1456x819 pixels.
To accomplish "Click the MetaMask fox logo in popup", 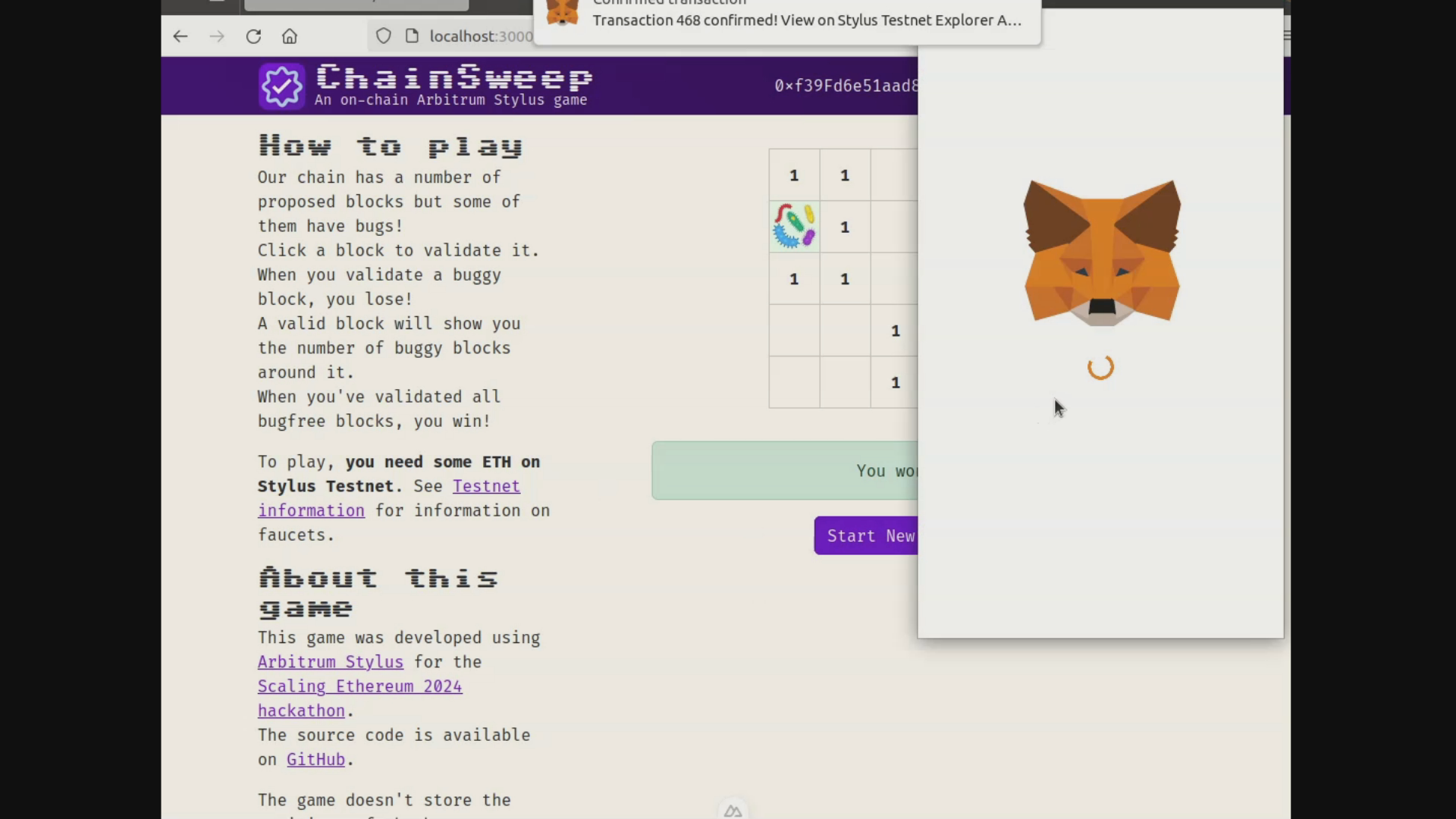I will [x=1101, y=253].
